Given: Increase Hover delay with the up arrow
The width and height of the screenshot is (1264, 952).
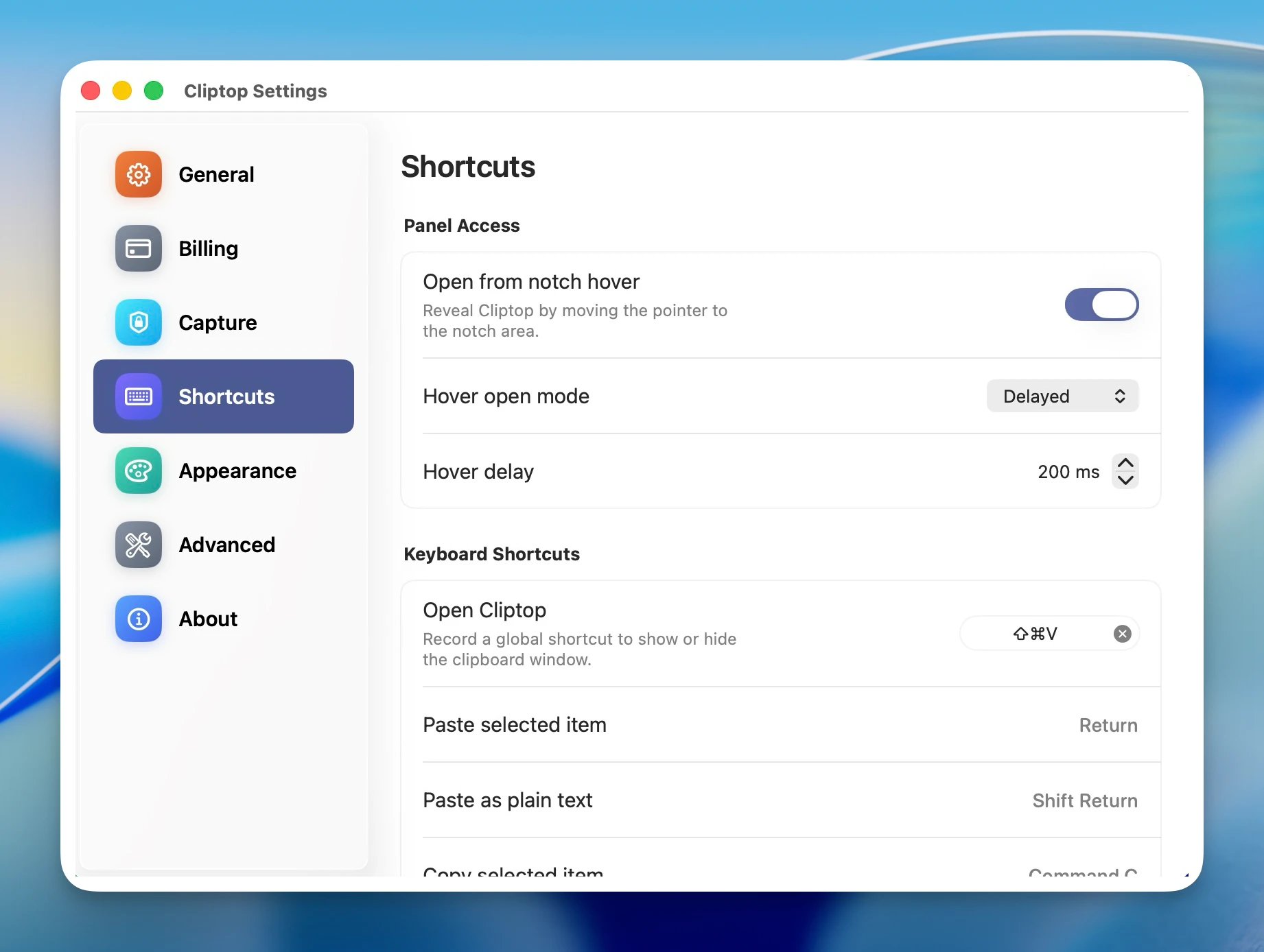Looking at the screenshot, I should [x=1125, y=463].
